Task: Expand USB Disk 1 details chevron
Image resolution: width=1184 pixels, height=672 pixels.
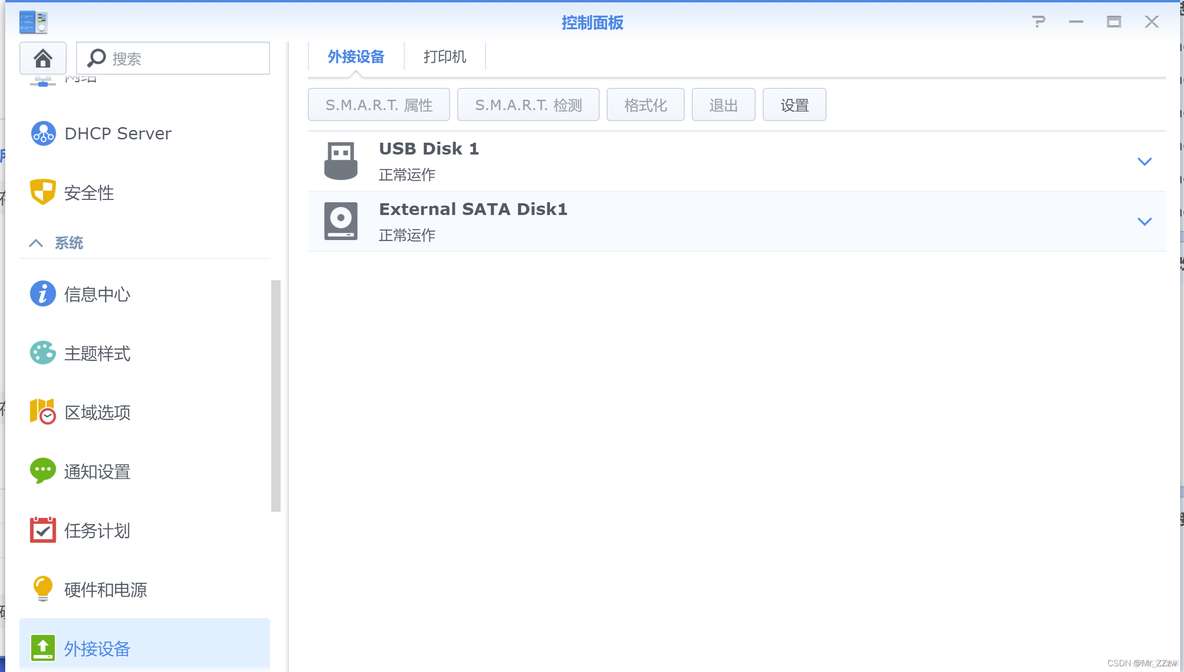Action: pyautogui.click(x=1145, y=162)
